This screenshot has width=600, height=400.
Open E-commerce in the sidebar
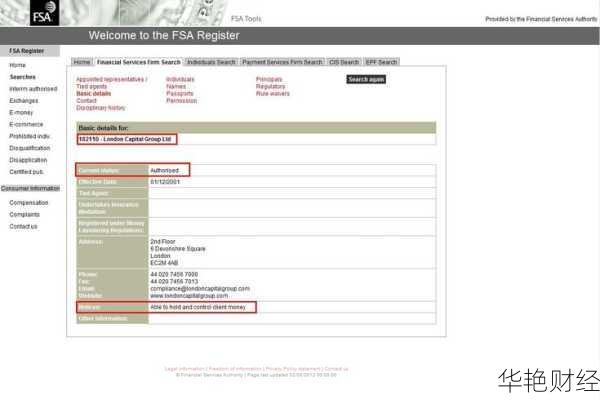[x=26, y=124]
